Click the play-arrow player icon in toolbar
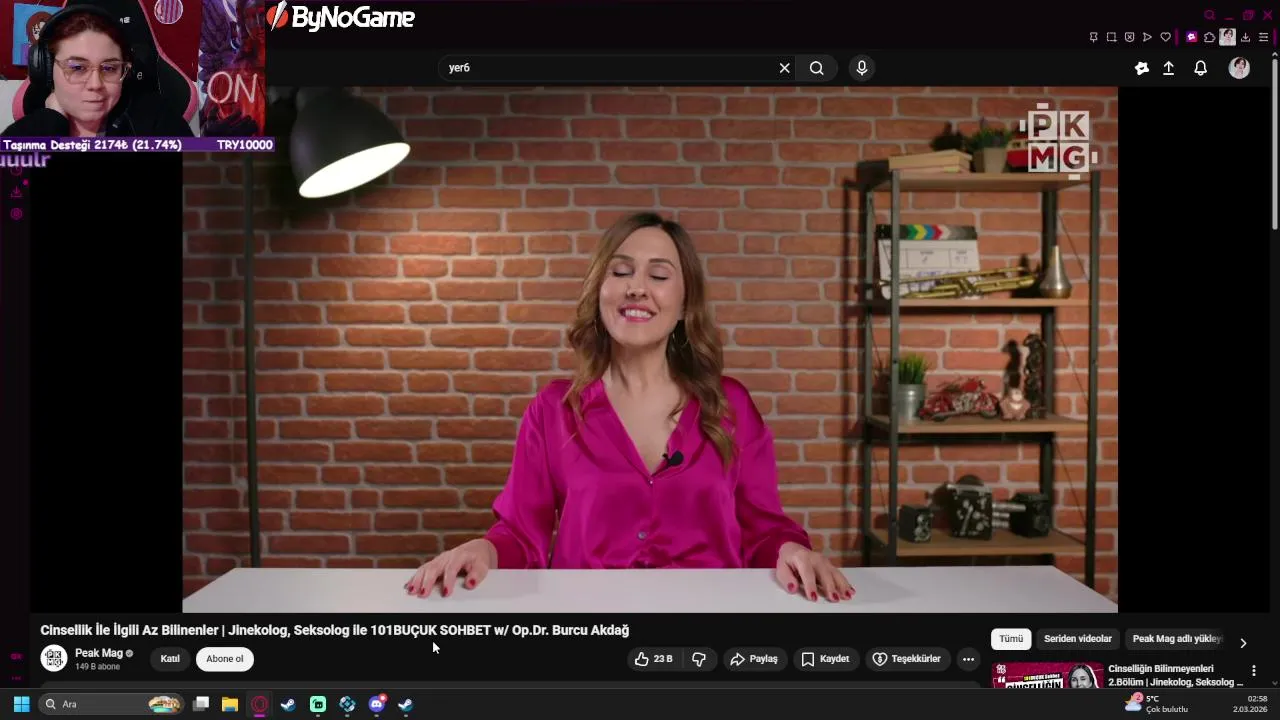The height and width of the screenshot is (720, 1280). (x=1147, y=37)
